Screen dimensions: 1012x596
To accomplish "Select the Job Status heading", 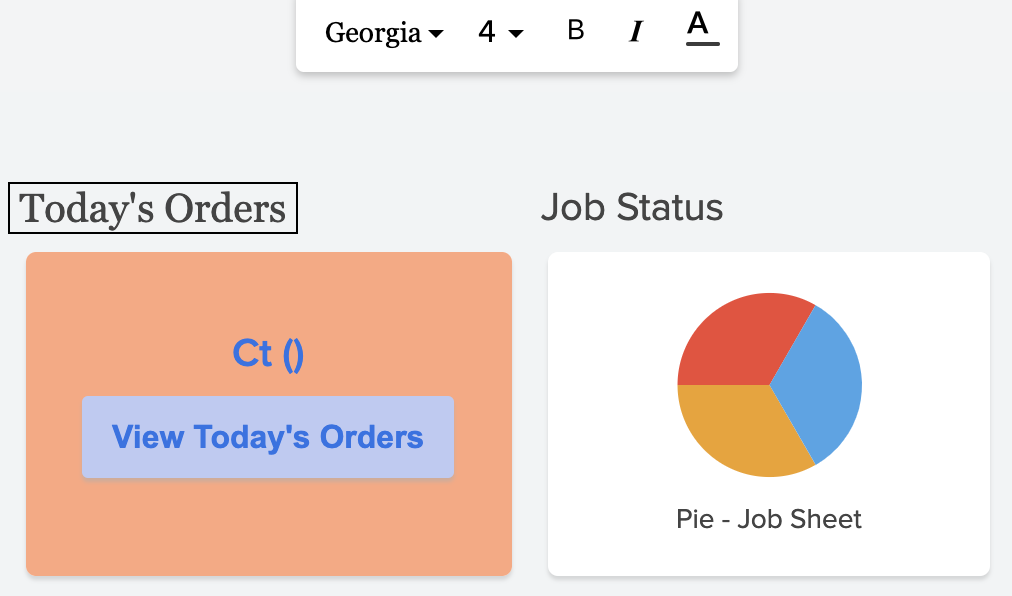I will tap(631, 207).
